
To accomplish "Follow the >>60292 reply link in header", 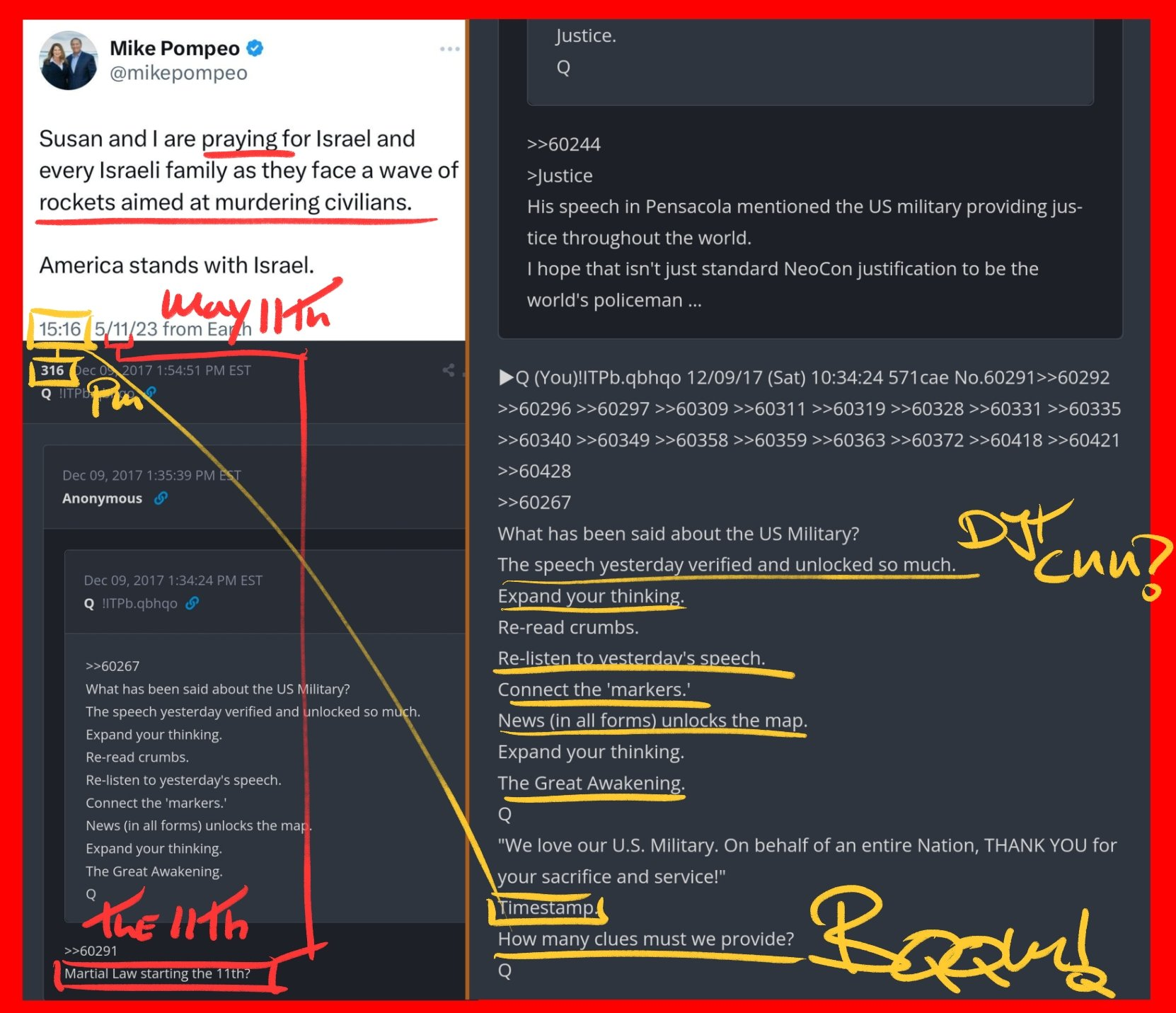I will coord(1073,377).
